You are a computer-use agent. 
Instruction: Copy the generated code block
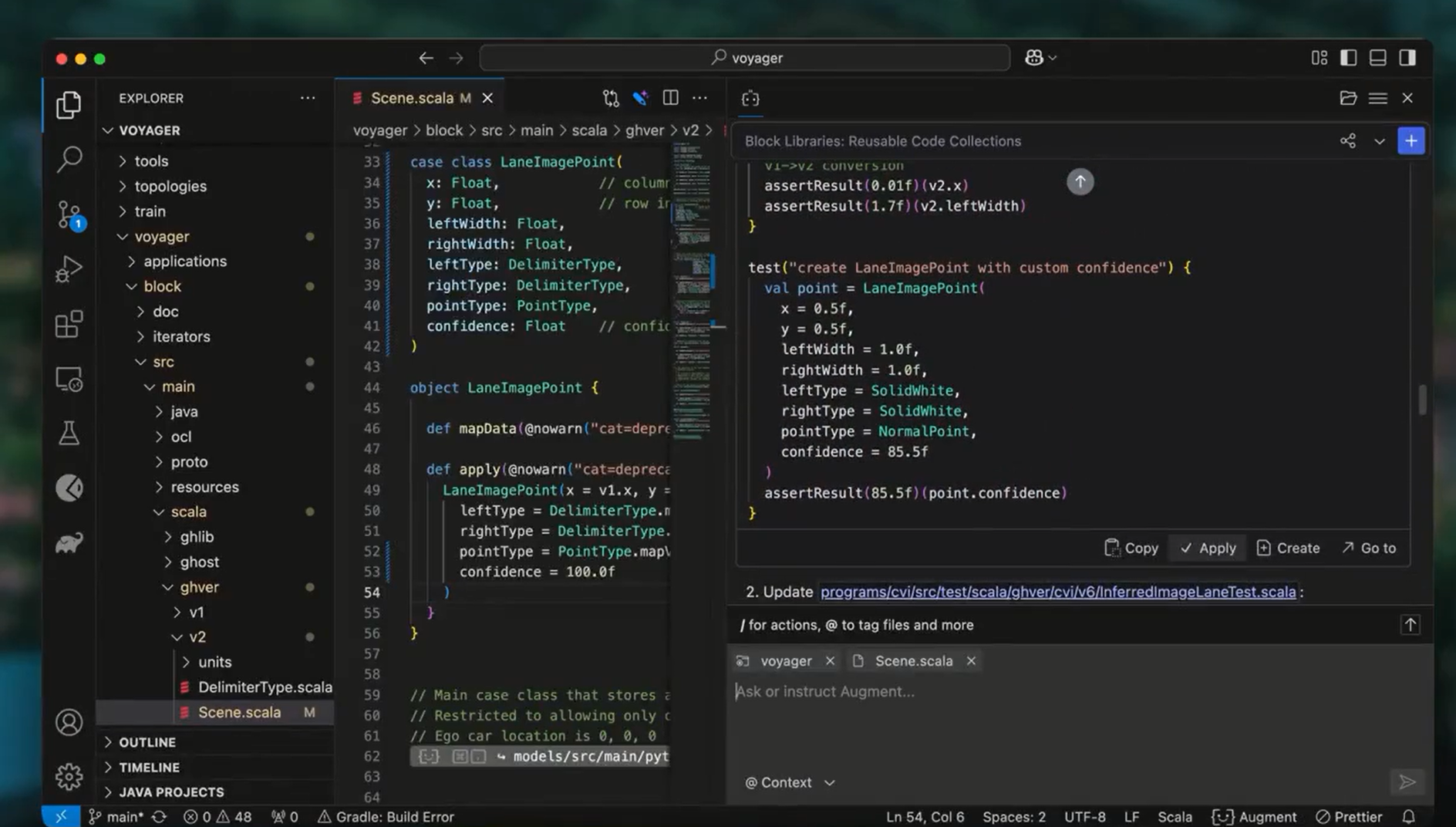point(1131,548)
